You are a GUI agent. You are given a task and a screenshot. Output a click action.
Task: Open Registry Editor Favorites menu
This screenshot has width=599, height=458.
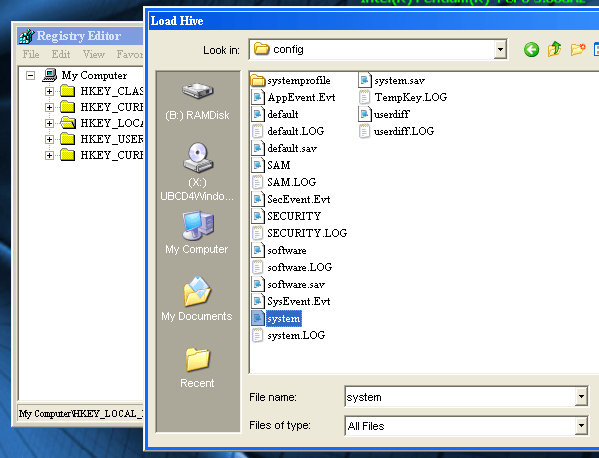pos(130,54)
